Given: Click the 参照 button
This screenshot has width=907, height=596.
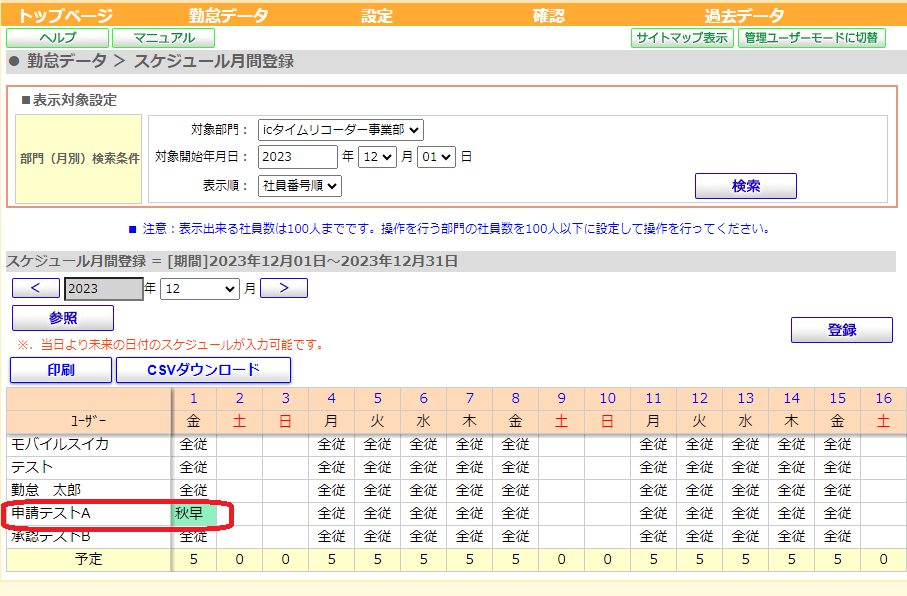Looking at the screenshot, I should 63,318.
